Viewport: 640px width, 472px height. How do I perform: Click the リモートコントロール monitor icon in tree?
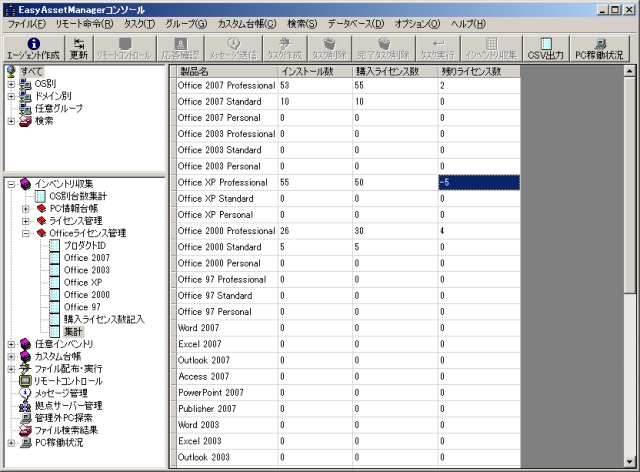(x=25, y=381)
